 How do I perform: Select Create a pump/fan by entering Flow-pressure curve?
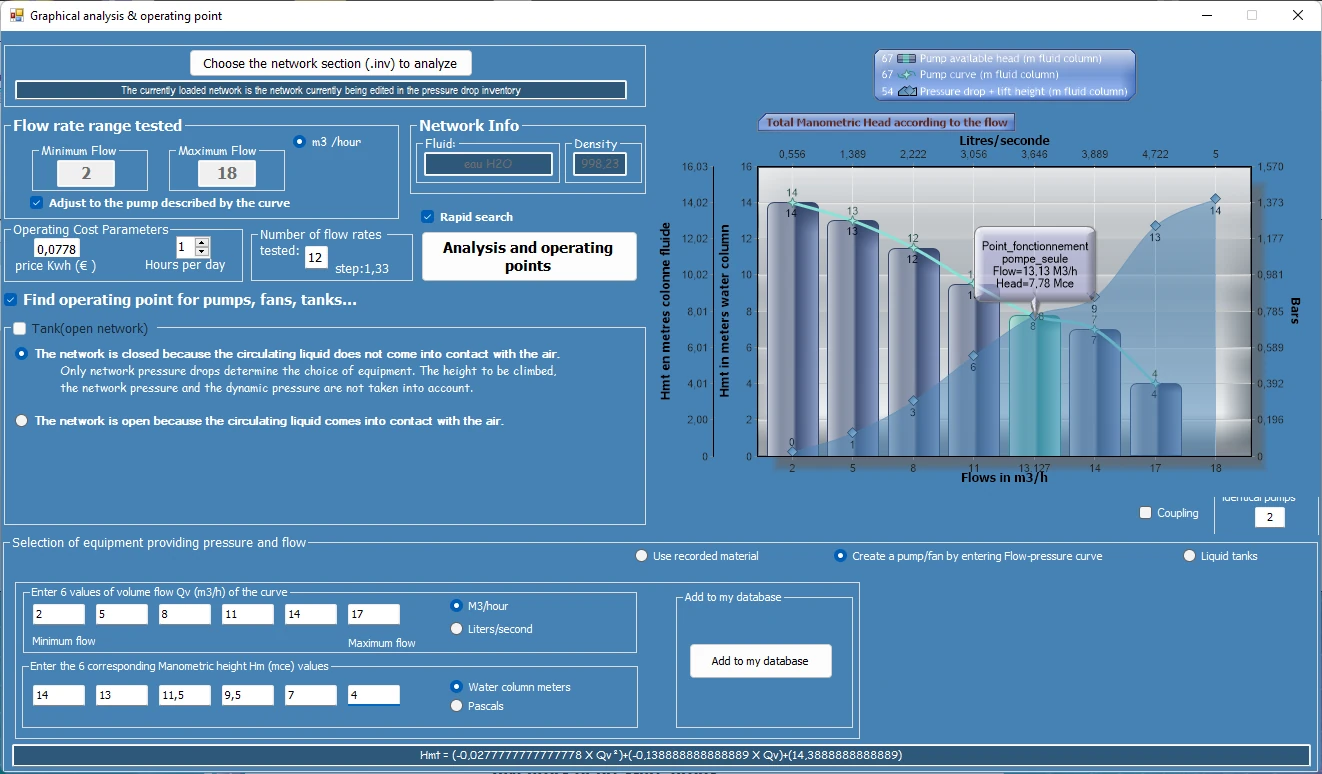click(841, 556)
